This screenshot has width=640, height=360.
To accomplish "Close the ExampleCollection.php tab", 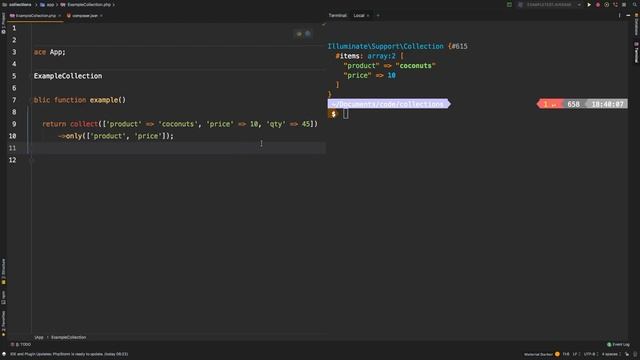I will 60,16.
